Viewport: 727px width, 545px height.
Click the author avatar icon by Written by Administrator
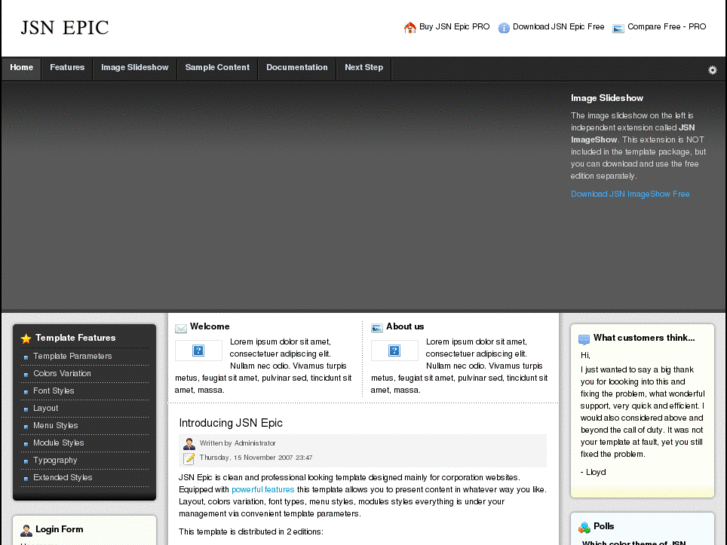189,444
